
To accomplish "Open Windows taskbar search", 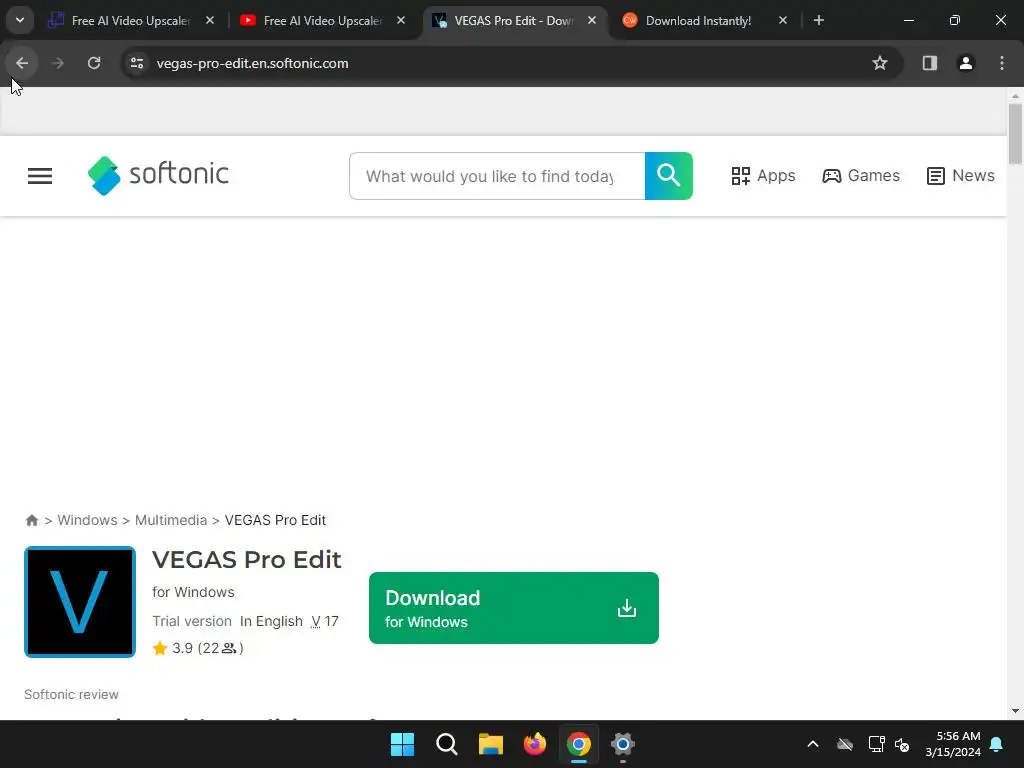I will pyautogui.click(x=447, y=744).
